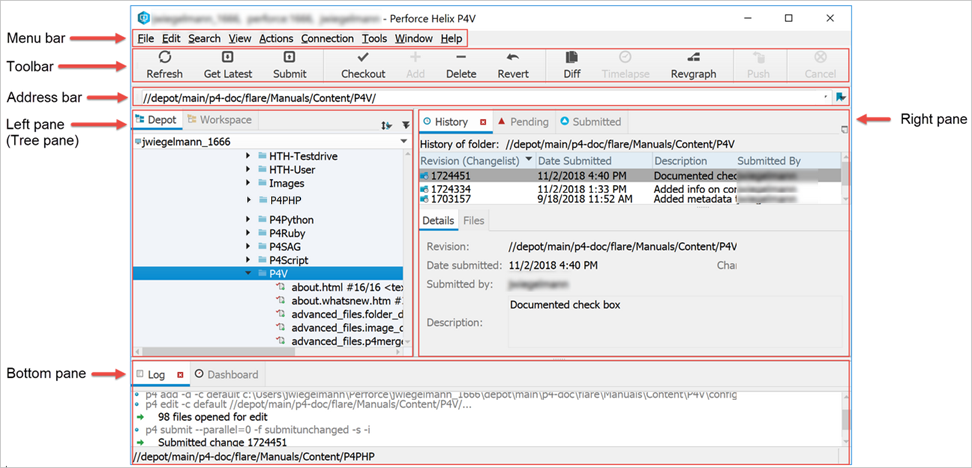Click the Refresh toolbar icon
972x468 pixels.
164,58
